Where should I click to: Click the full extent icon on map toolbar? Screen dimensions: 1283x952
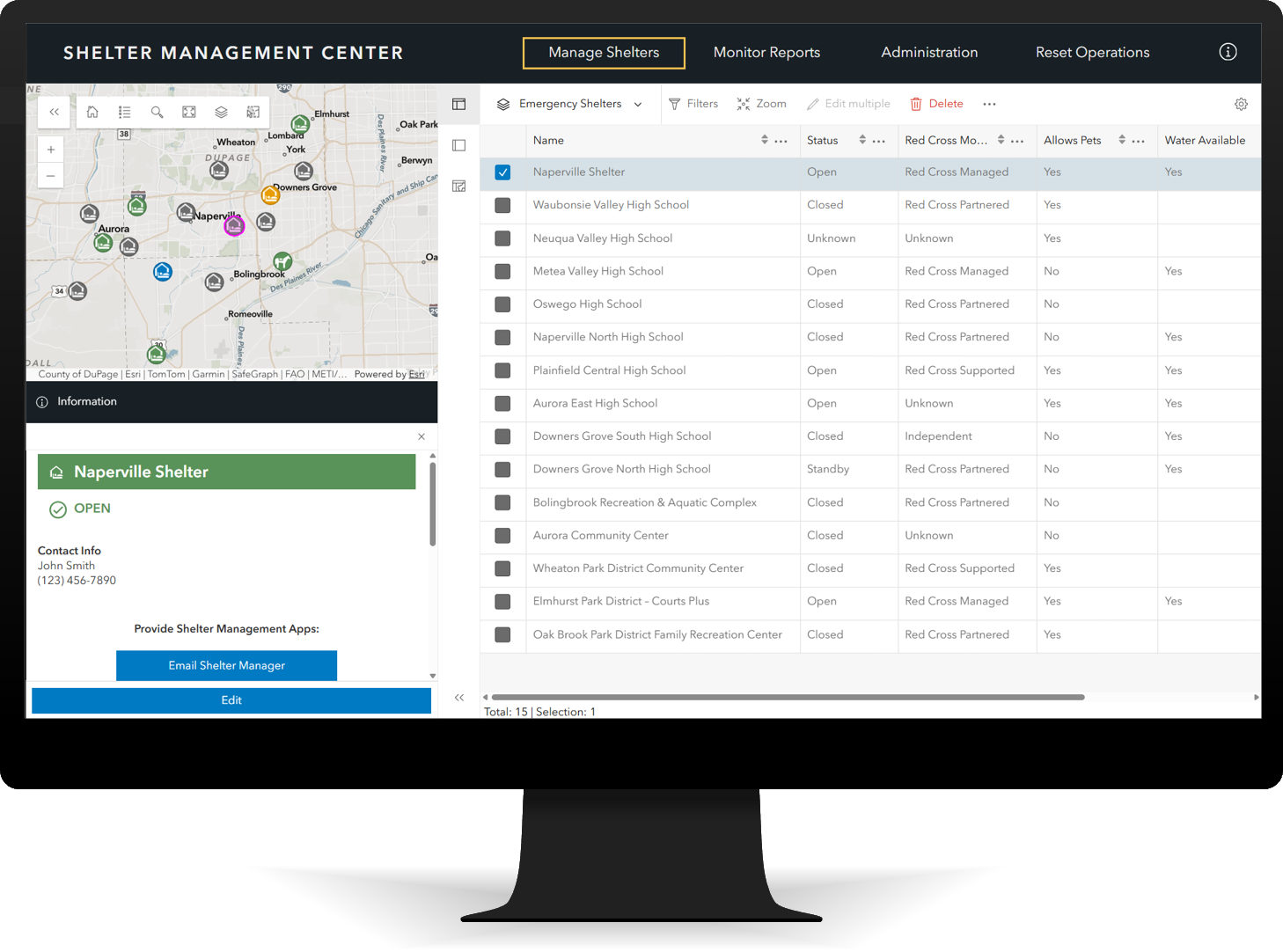pos(189,113)
